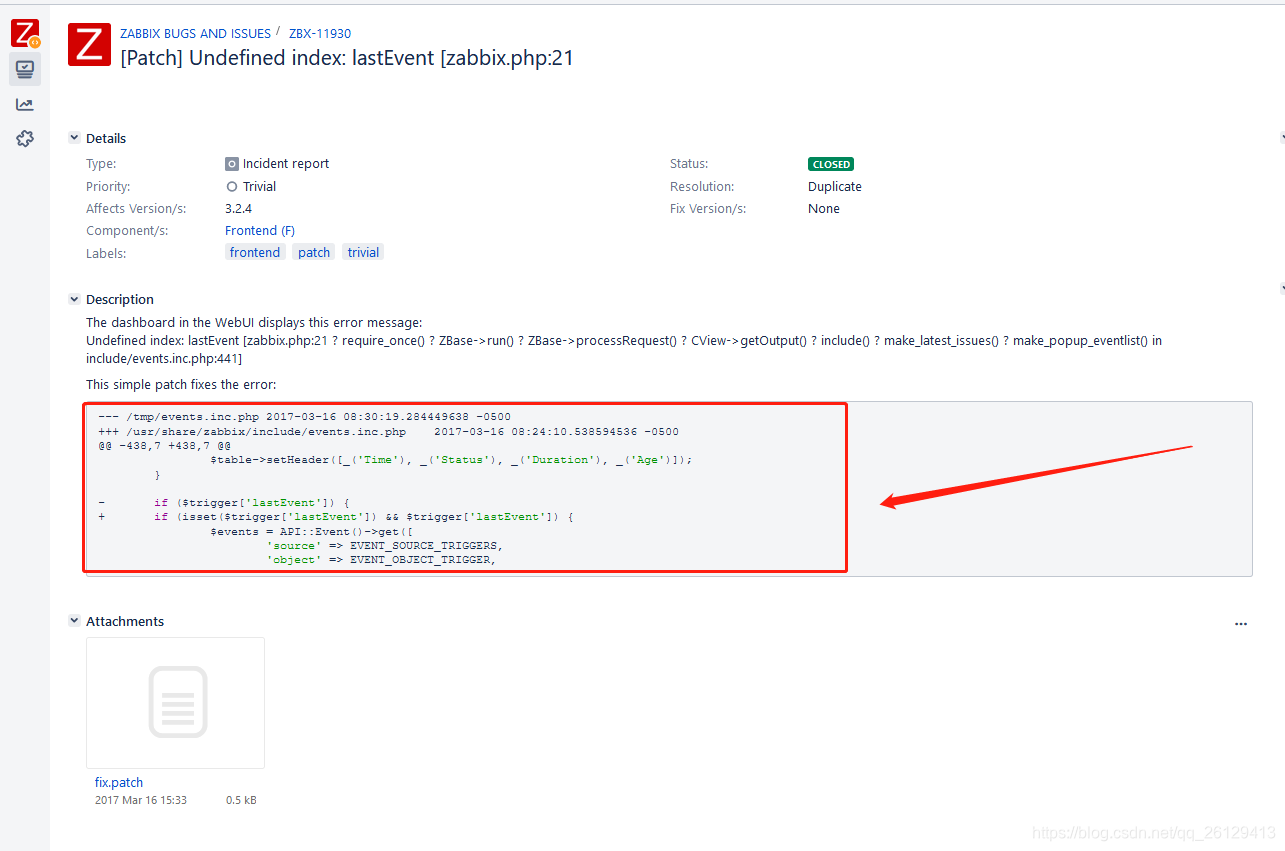Click the 'Affects Version/s:' field label
Screen dimensions: 1285x851
(135, 209)
